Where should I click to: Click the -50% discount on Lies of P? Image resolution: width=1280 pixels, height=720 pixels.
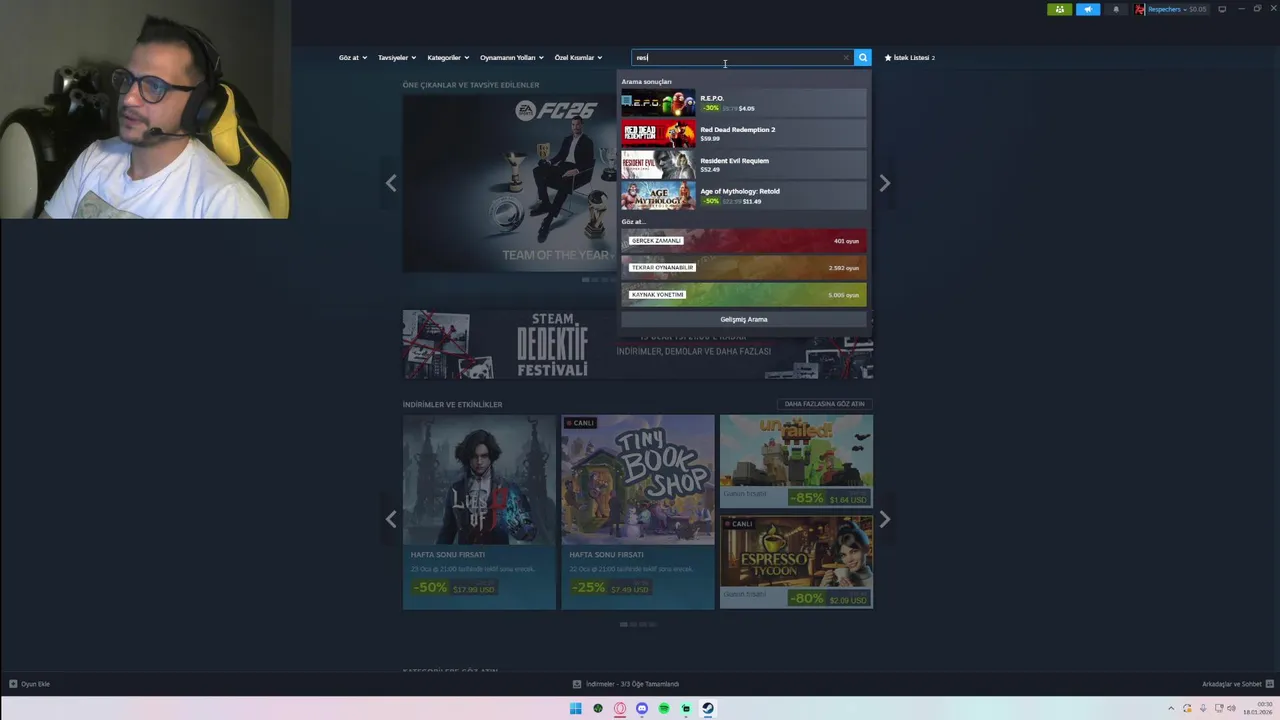coord(429,588)
